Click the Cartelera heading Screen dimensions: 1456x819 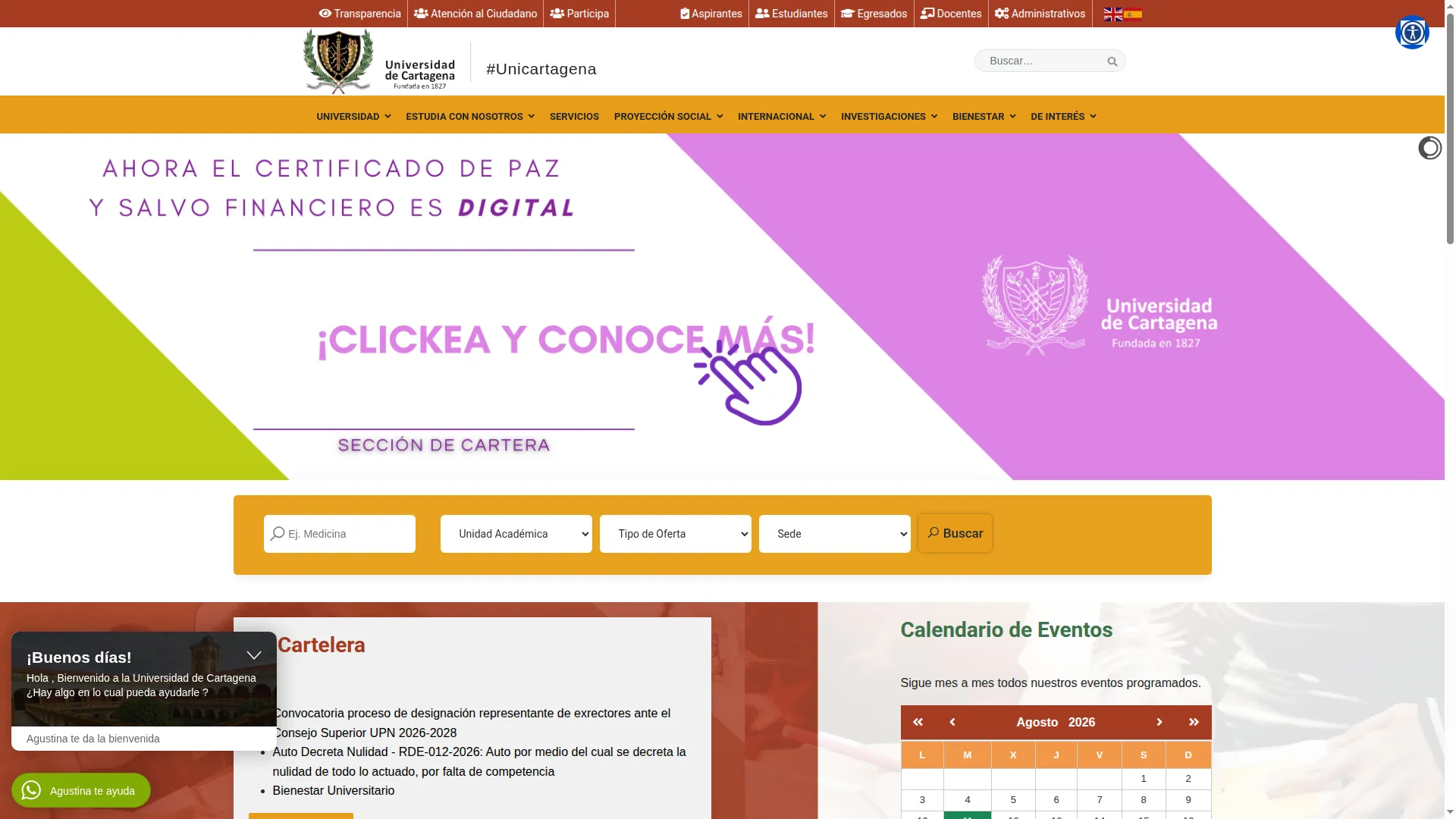pos(321,645)
